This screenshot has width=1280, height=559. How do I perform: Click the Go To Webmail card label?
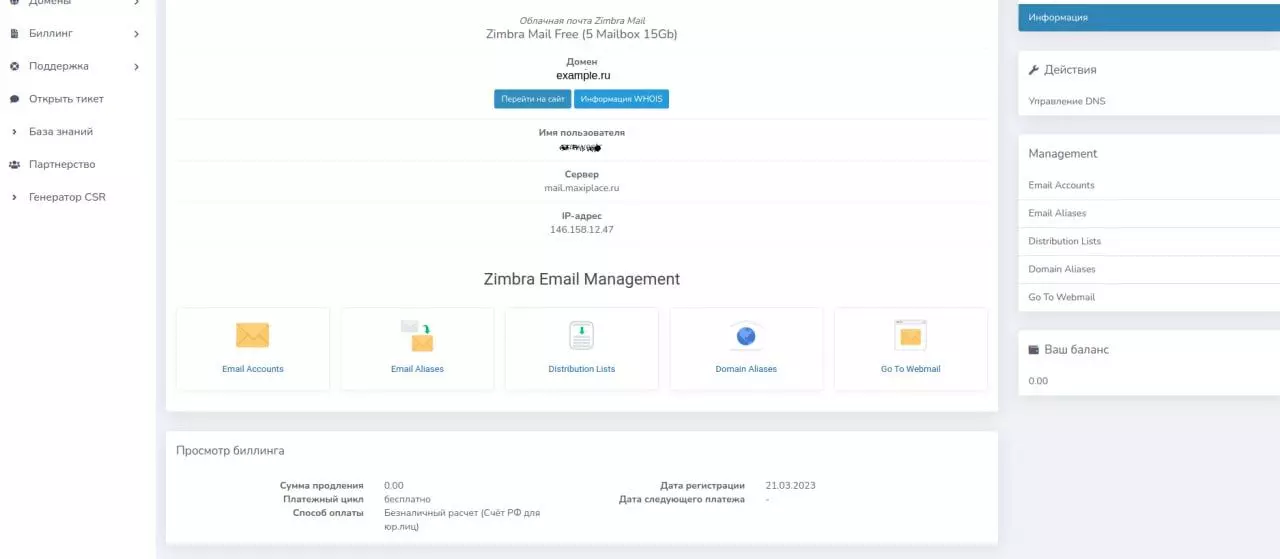click(x=911, y=369)
